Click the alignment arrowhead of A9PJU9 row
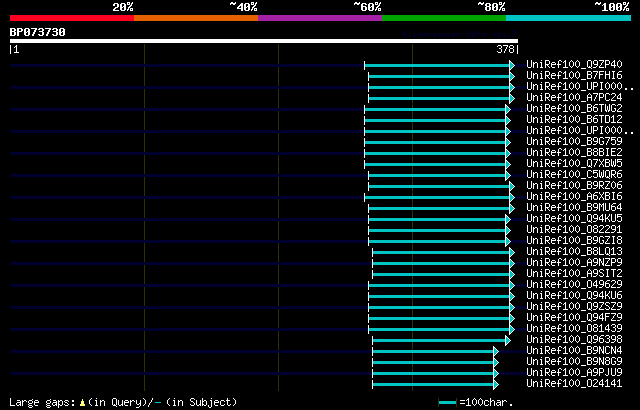 496,374
